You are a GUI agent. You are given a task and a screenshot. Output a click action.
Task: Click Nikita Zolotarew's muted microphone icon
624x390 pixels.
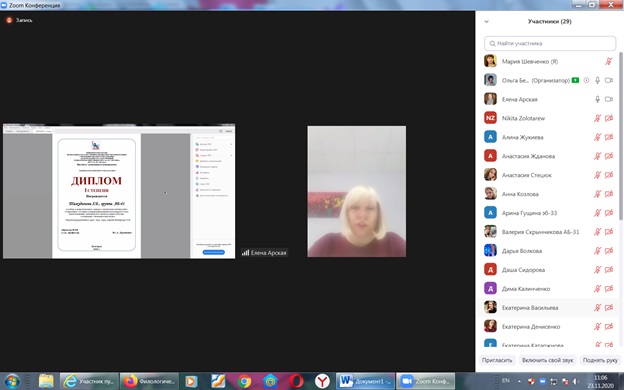(597, 118)
